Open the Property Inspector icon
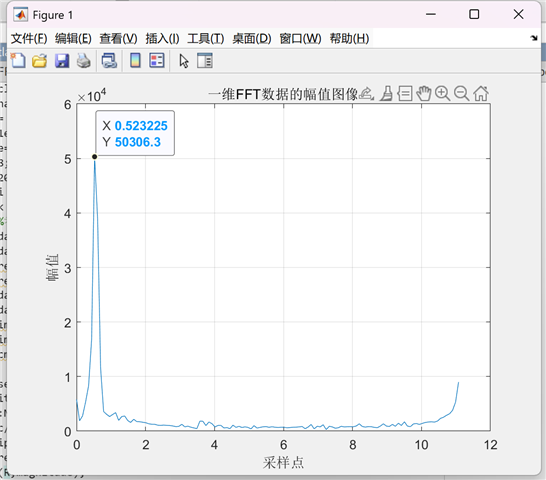This screenshot has height=480, width=546. coord(205,61)
